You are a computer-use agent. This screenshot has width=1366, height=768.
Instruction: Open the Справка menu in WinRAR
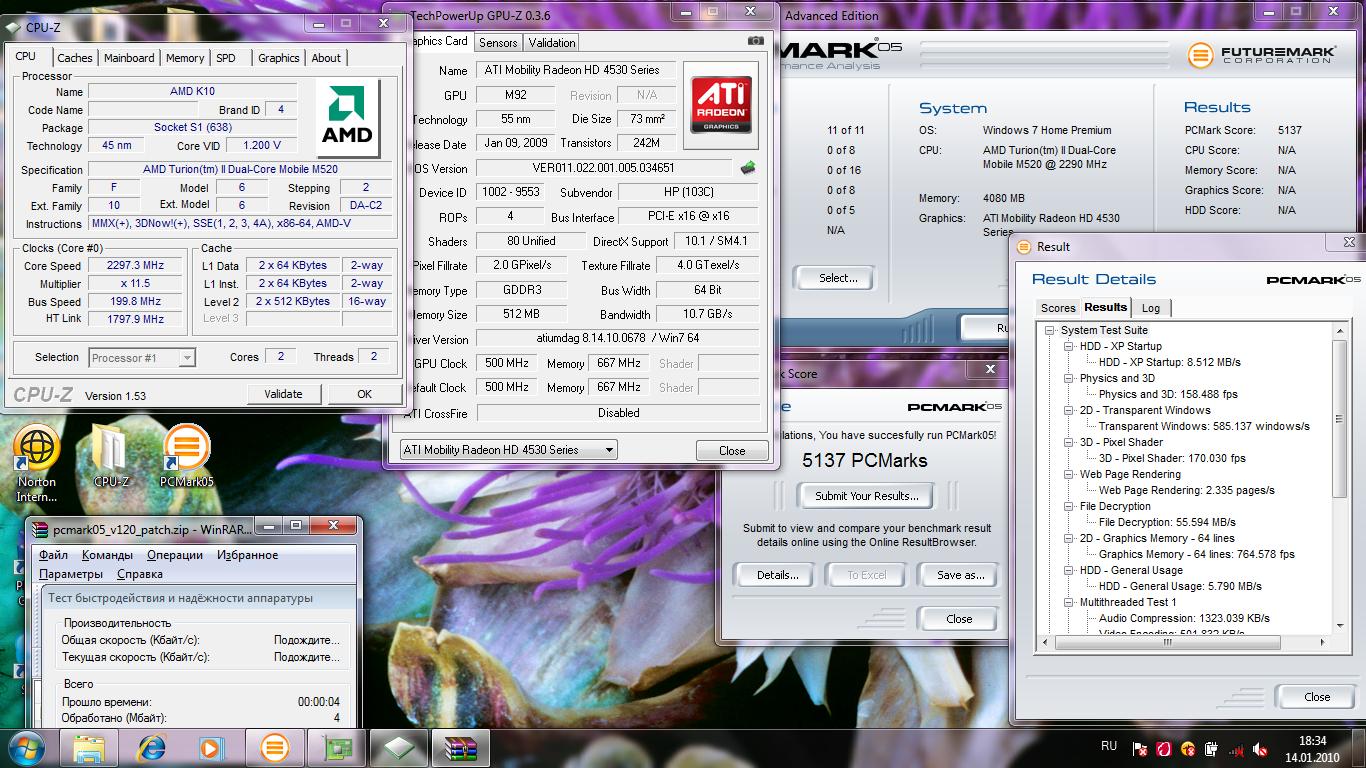tap(140, 574)
